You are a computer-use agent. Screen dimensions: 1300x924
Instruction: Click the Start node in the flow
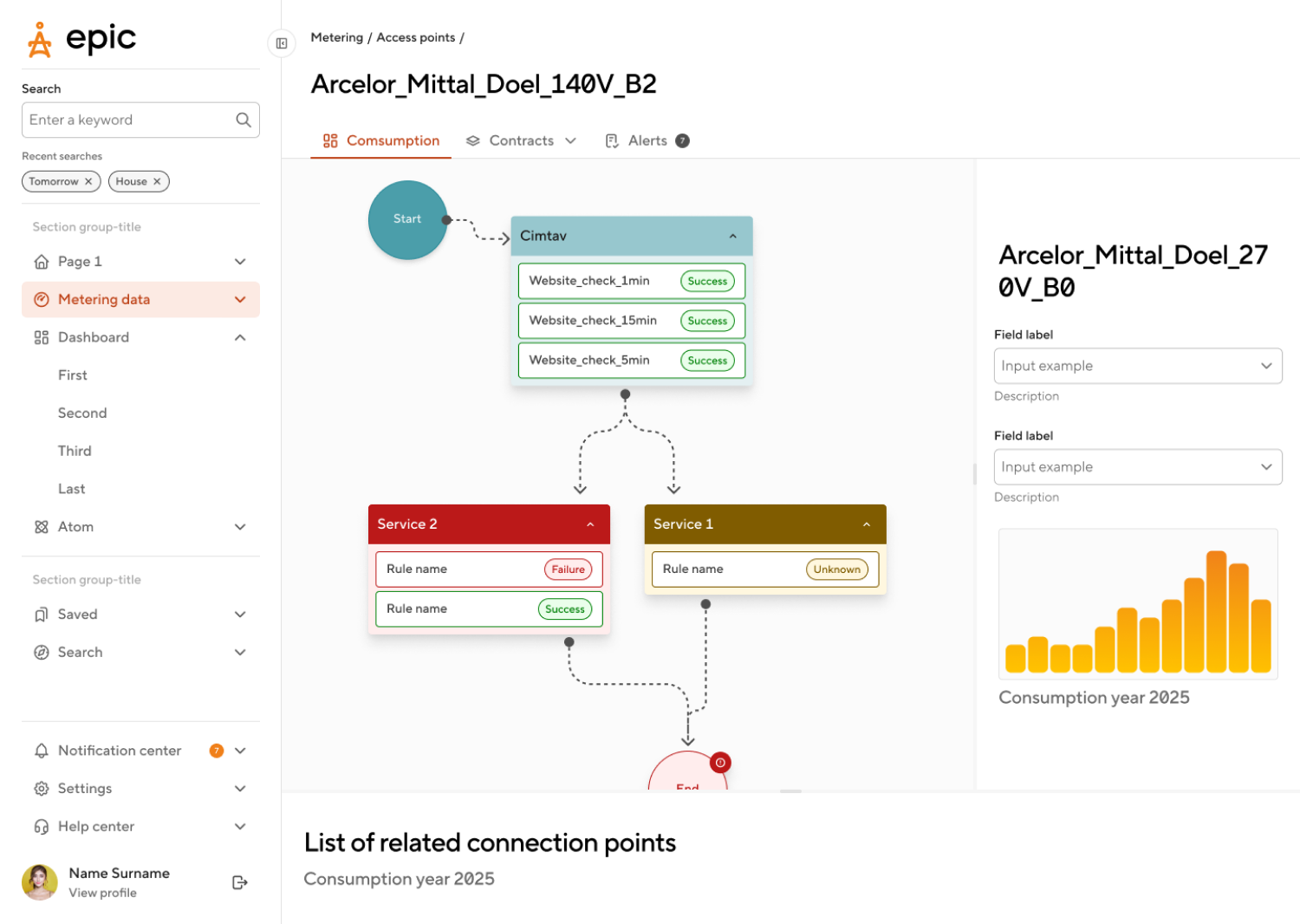tap(407, 219)
